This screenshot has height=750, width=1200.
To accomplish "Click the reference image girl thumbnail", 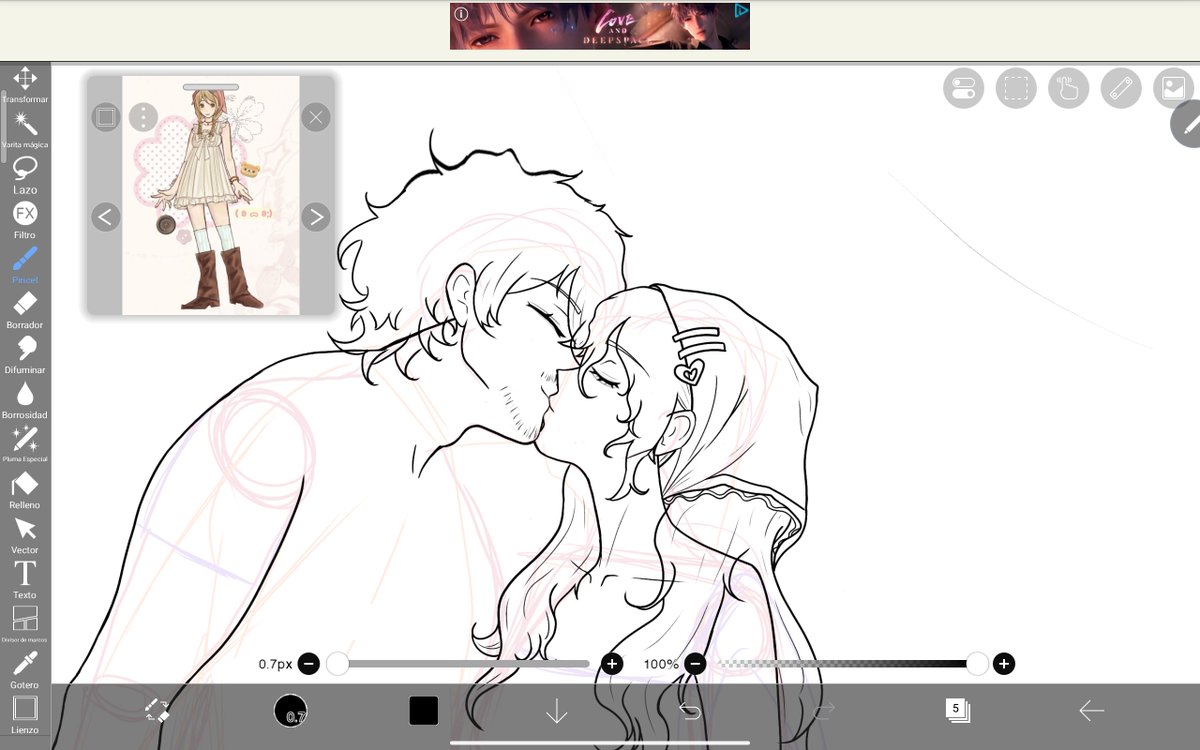I will [211, 196].
